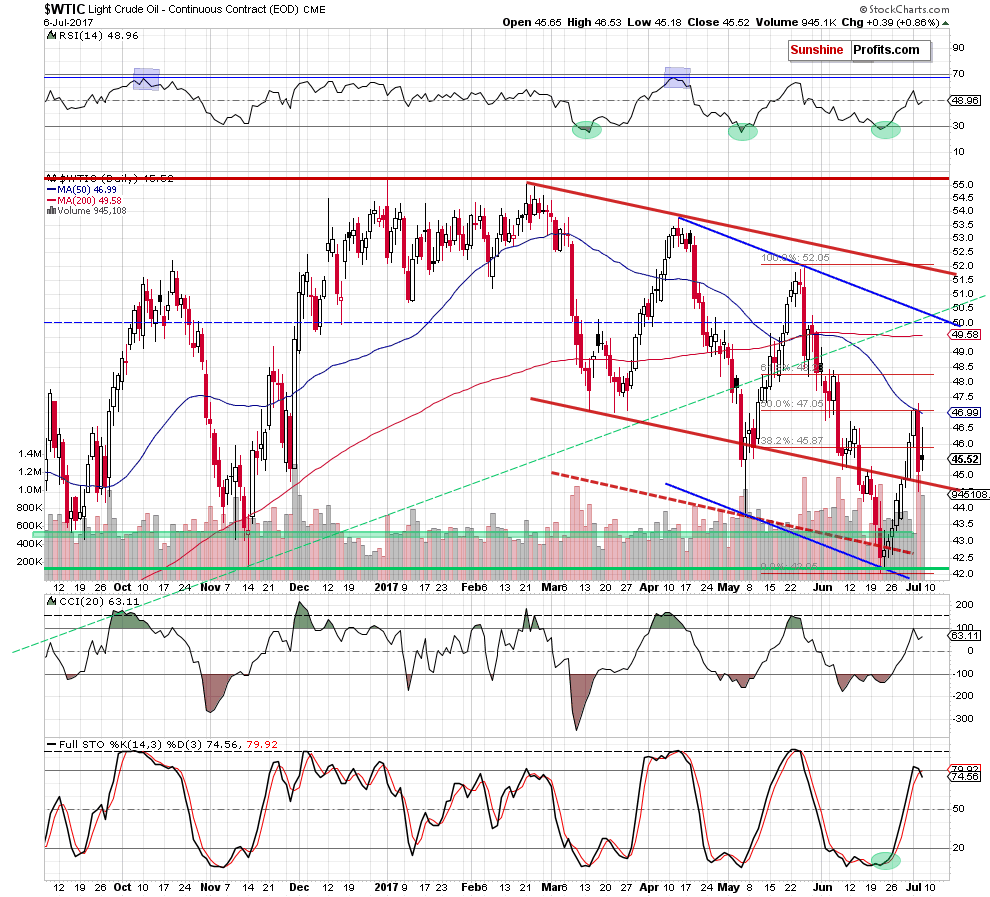Click the High 46.53 value

[x=594, y=22]
